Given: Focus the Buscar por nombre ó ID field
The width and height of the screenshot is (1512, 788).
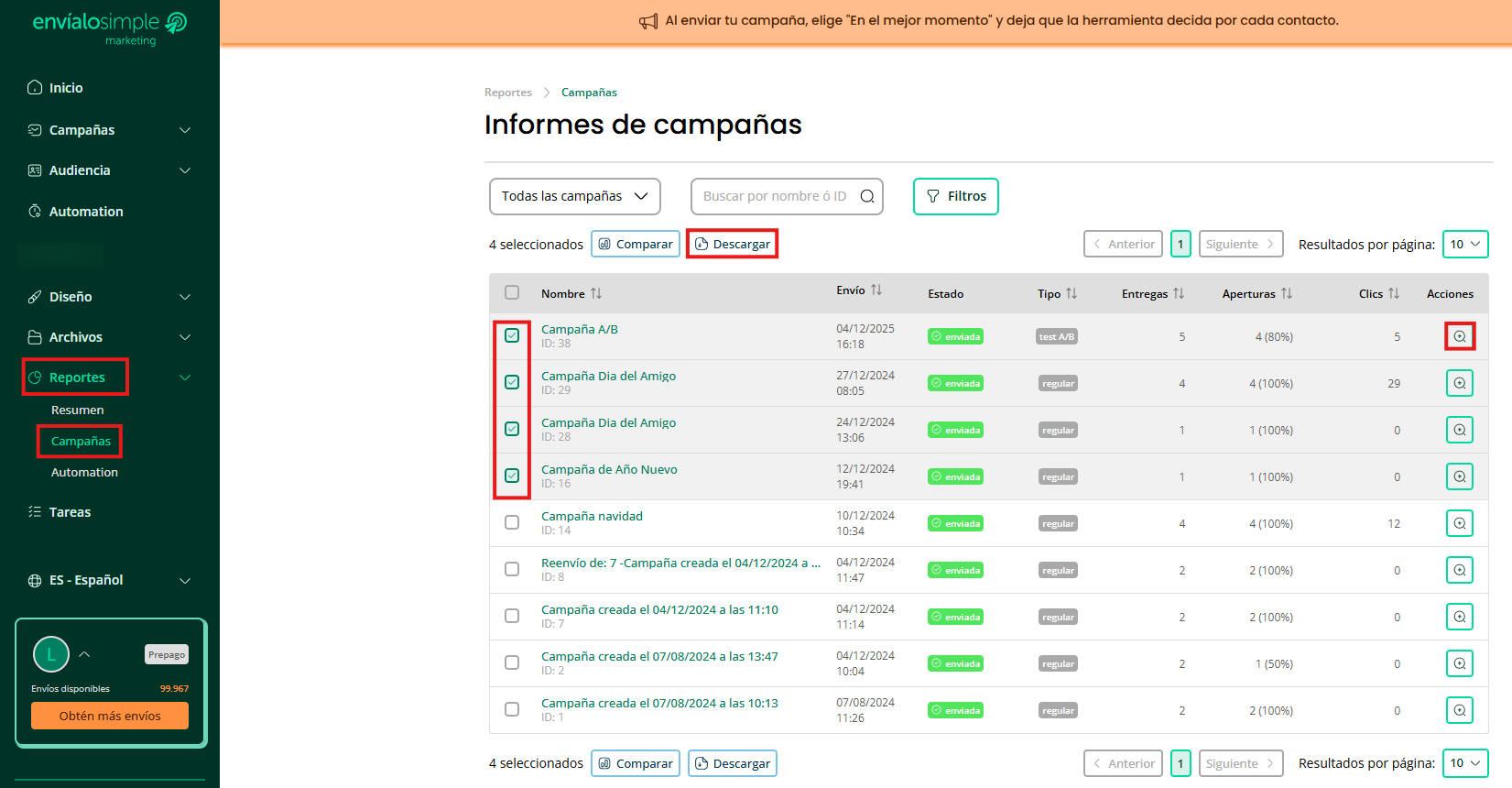Looking at the screenshot, I should pyautogui.click(x=787, y=196).
